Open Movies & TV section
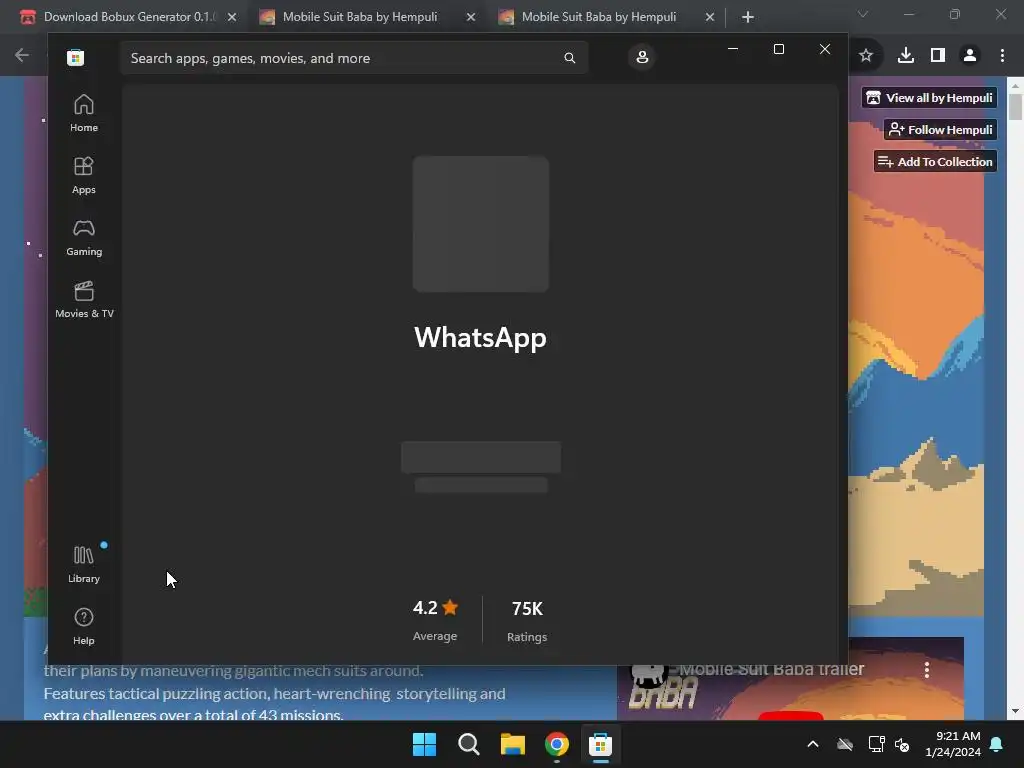The height and width of the screenshot is (768, 1024). click(84, 300)
